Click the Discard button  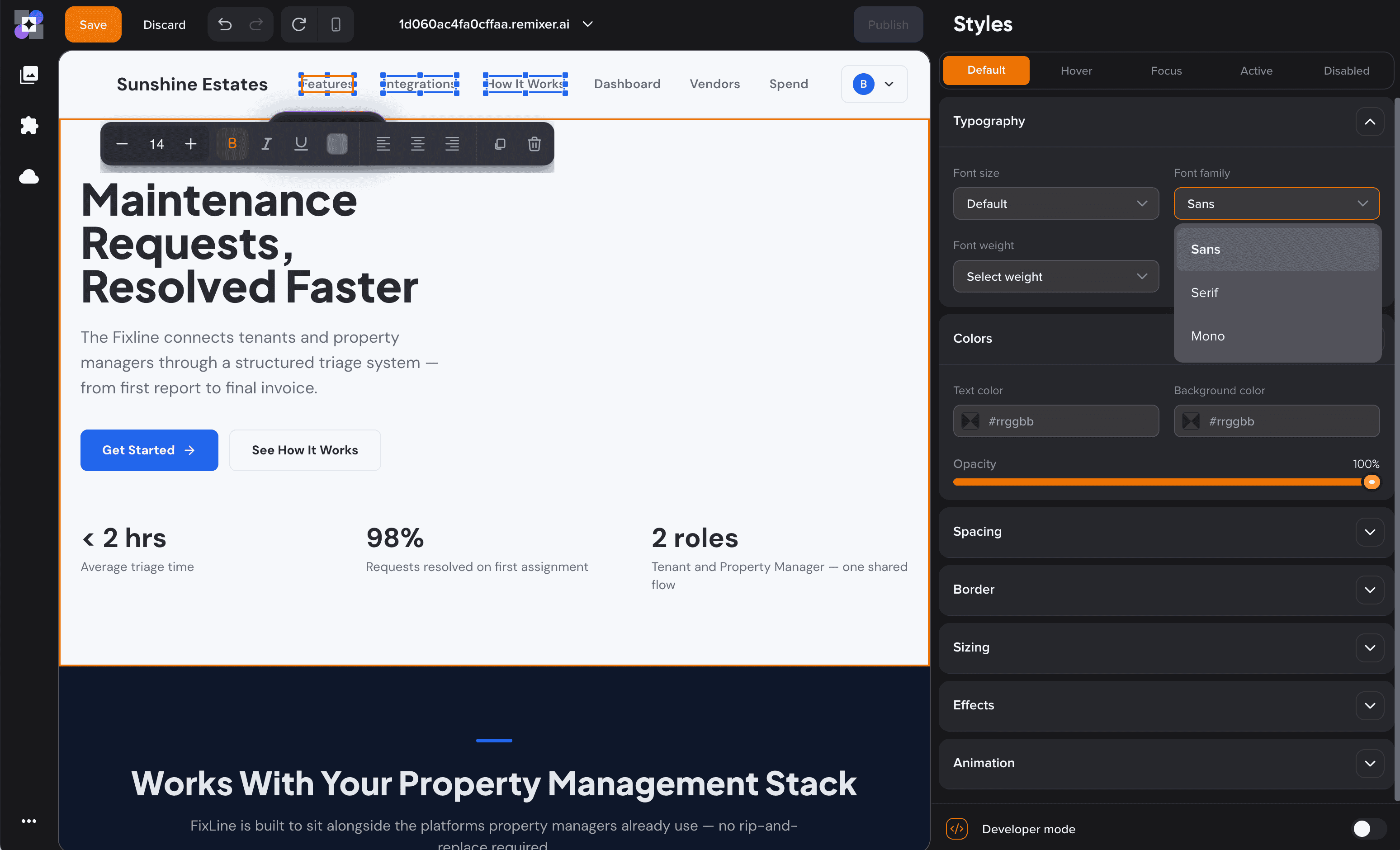[x=164, y=24]
